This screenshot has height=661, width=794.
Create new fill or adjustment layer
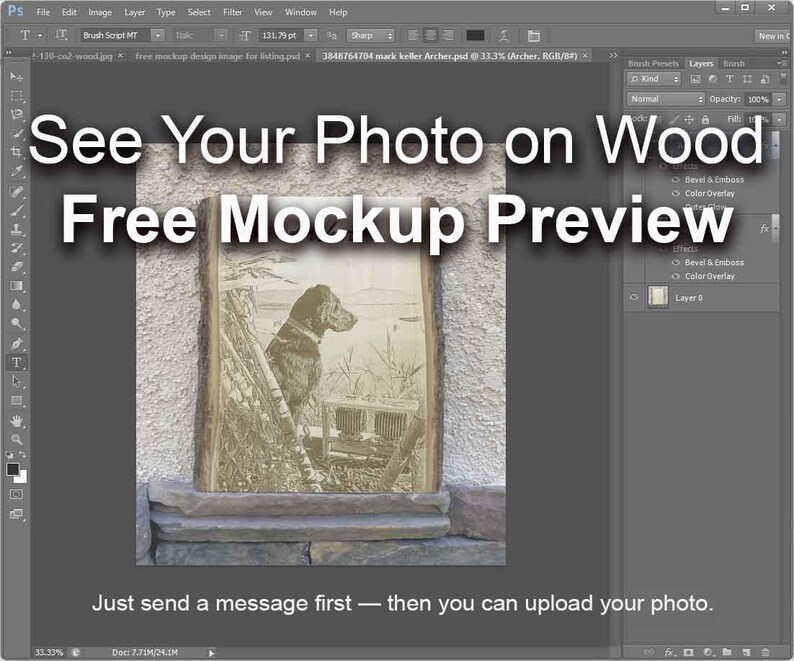[708, 652]
